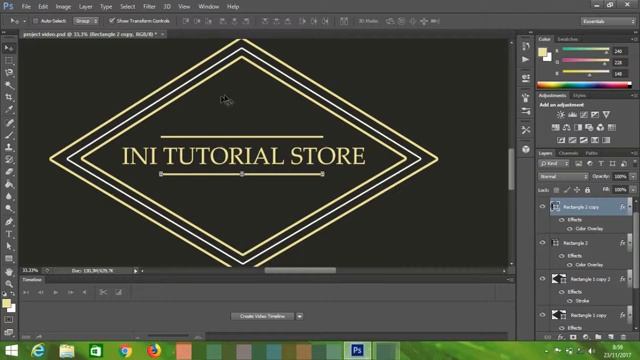Hide the Rectangle 1 copy 2 layer
Image resolution: width=640 pixels, height=360 pixels.
click(x=542, y=279)
